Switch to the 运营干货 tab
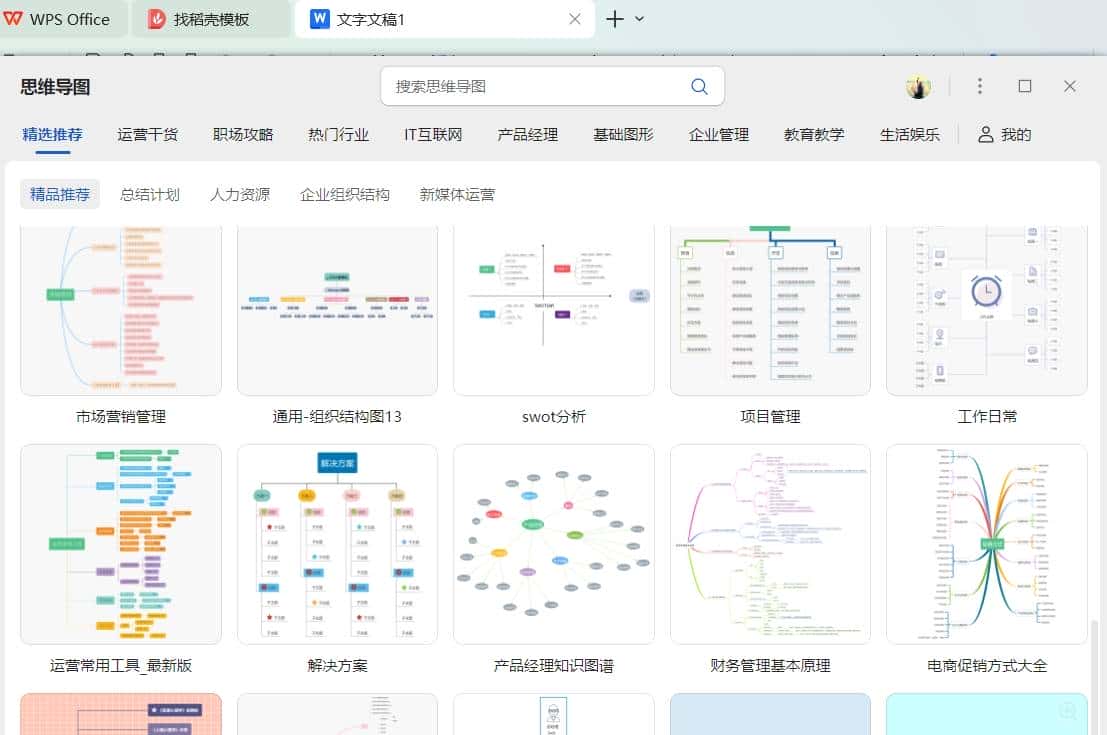Viewport: 1107px width, 735px height. [x=147, y=134]
